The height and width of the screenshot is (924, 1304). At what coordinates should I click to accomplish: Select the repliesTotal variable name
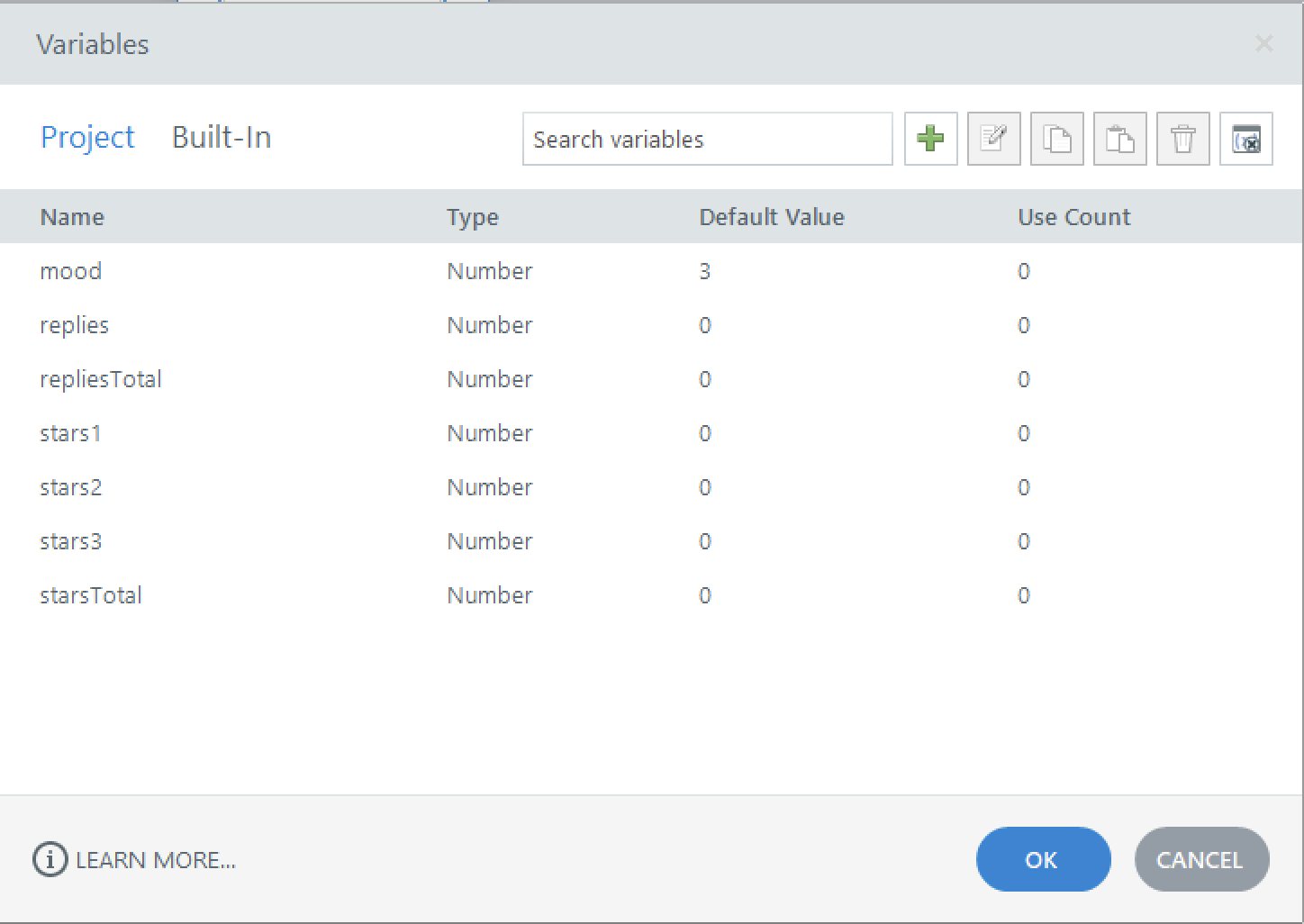101,379
